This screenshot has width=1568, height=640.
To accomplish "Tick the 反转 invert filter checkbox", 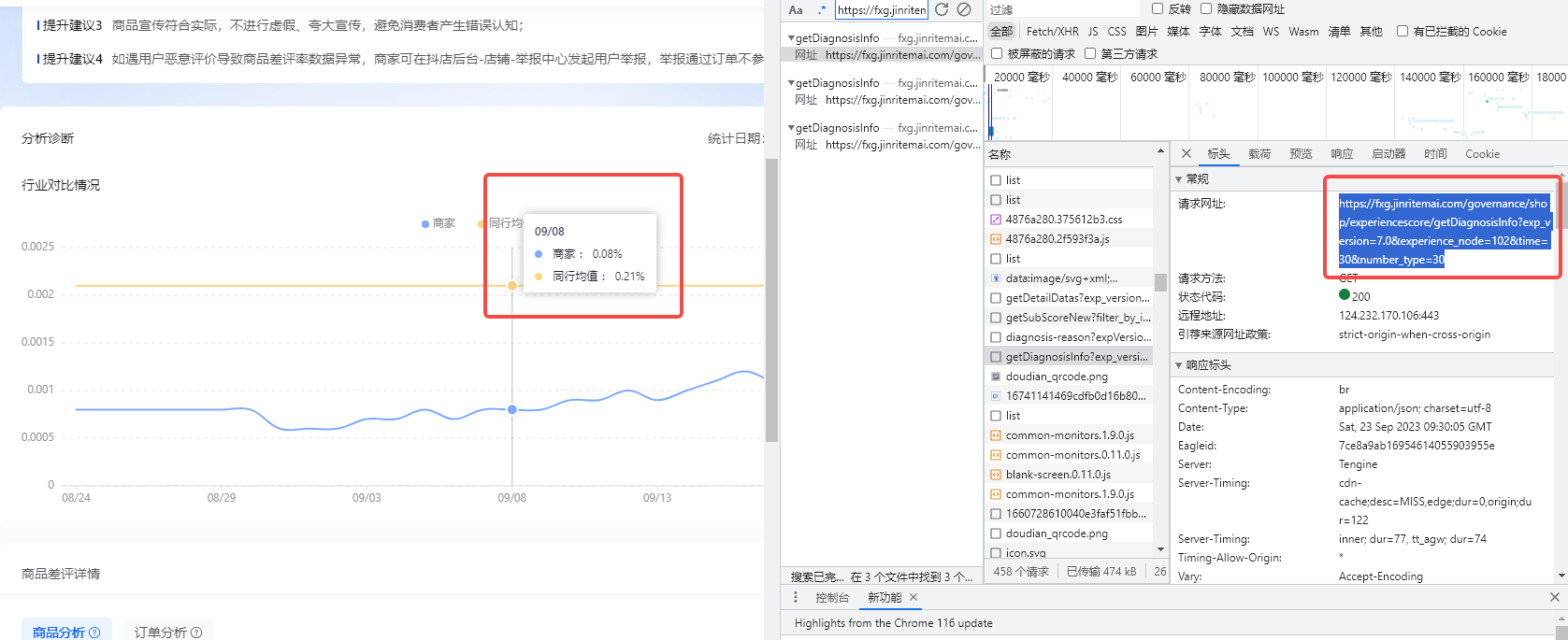I will [x=1158, y=8].
